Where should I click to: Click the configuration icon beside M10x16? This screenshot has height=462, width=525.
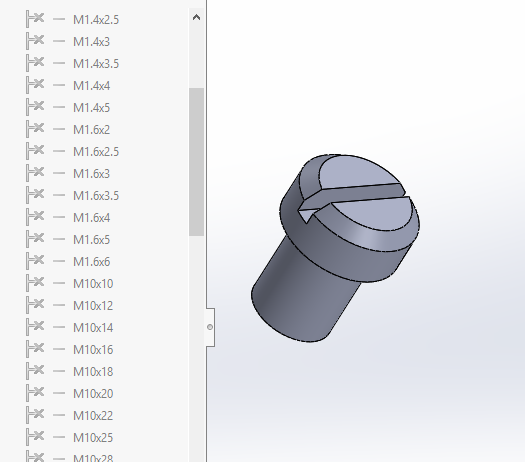(35, 349)
